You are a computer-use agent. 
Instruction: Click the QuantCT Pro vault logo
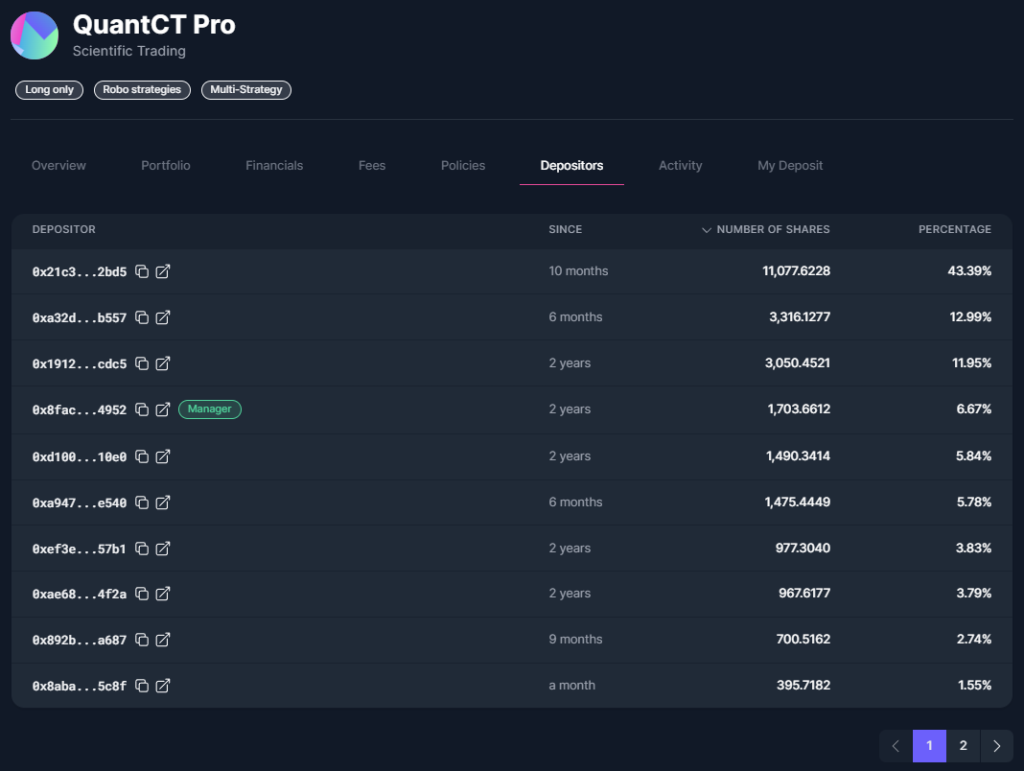34,36
